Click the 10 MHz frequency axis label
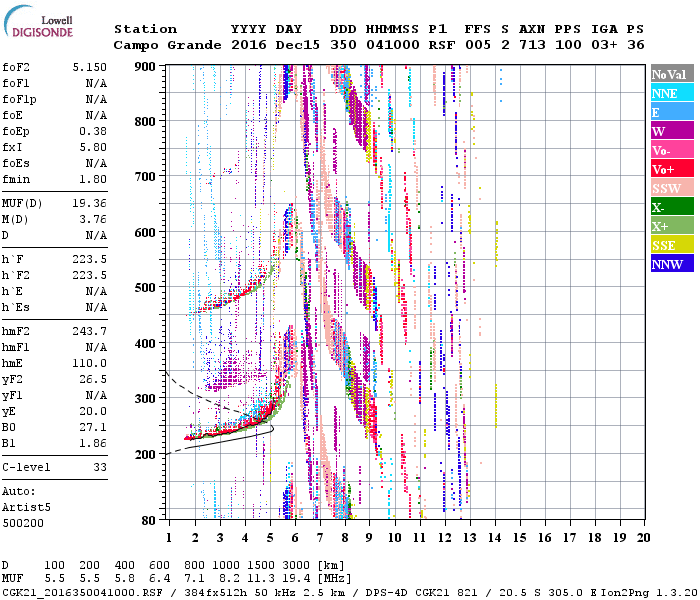700x600 pixels. click(x=395, y=538)
